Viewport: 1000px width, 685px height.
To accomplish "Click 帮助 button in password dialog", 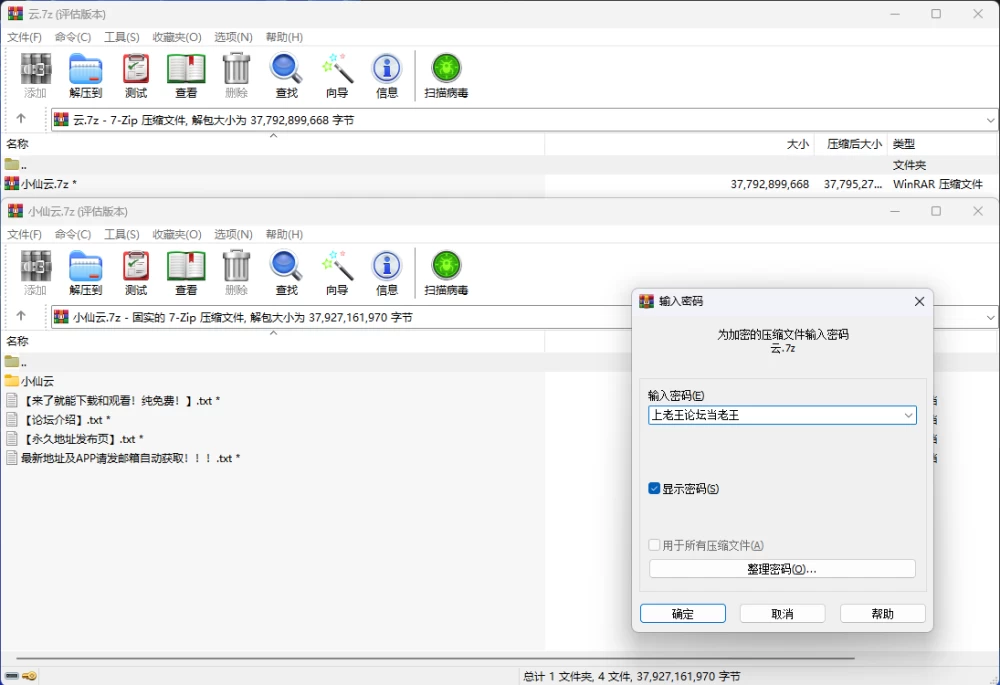I will (x=883, y=614).
